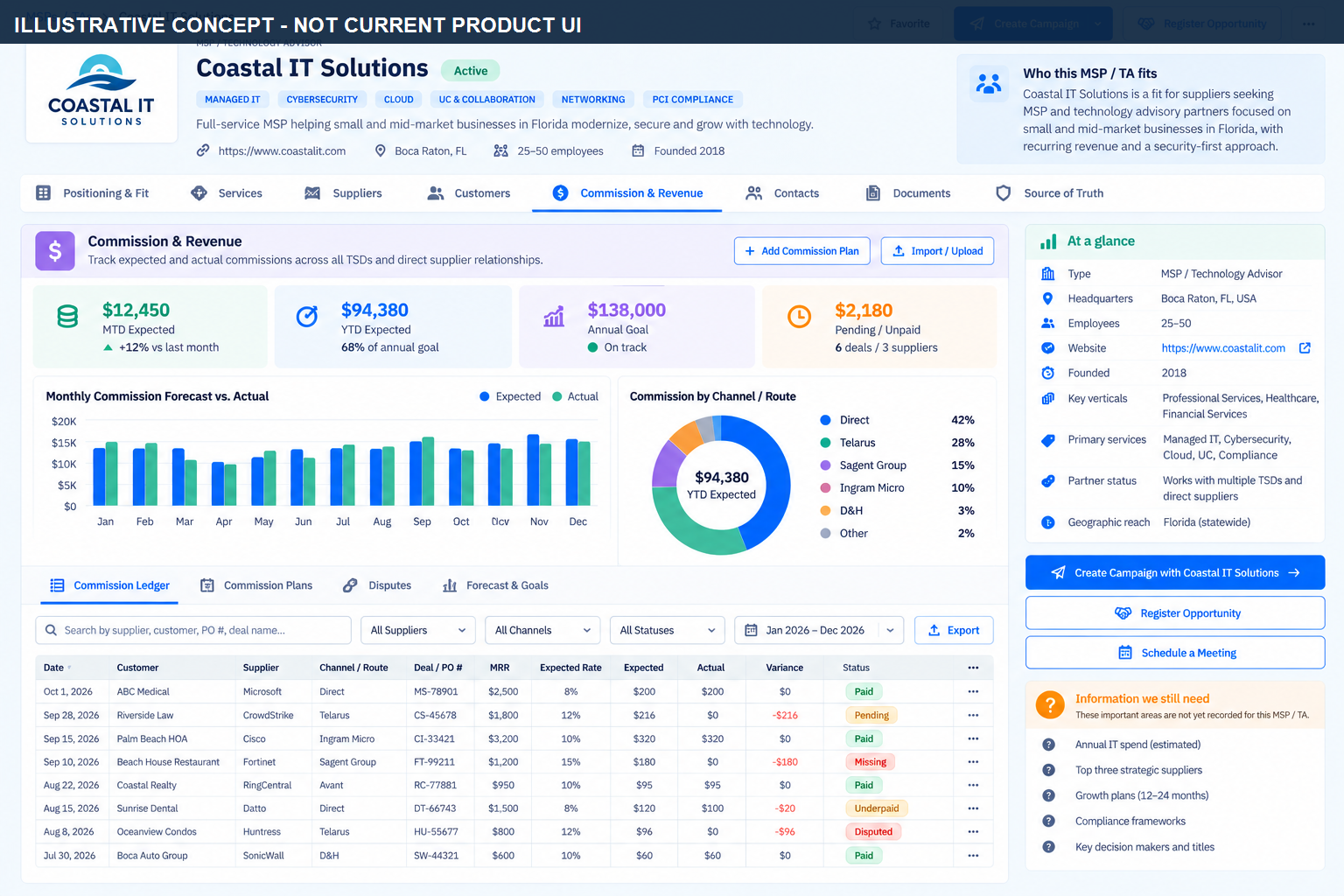This screenshot has width=1344, height=896.
Task: Open the Disputes sub-tab
Action: [x=377, y=585]
